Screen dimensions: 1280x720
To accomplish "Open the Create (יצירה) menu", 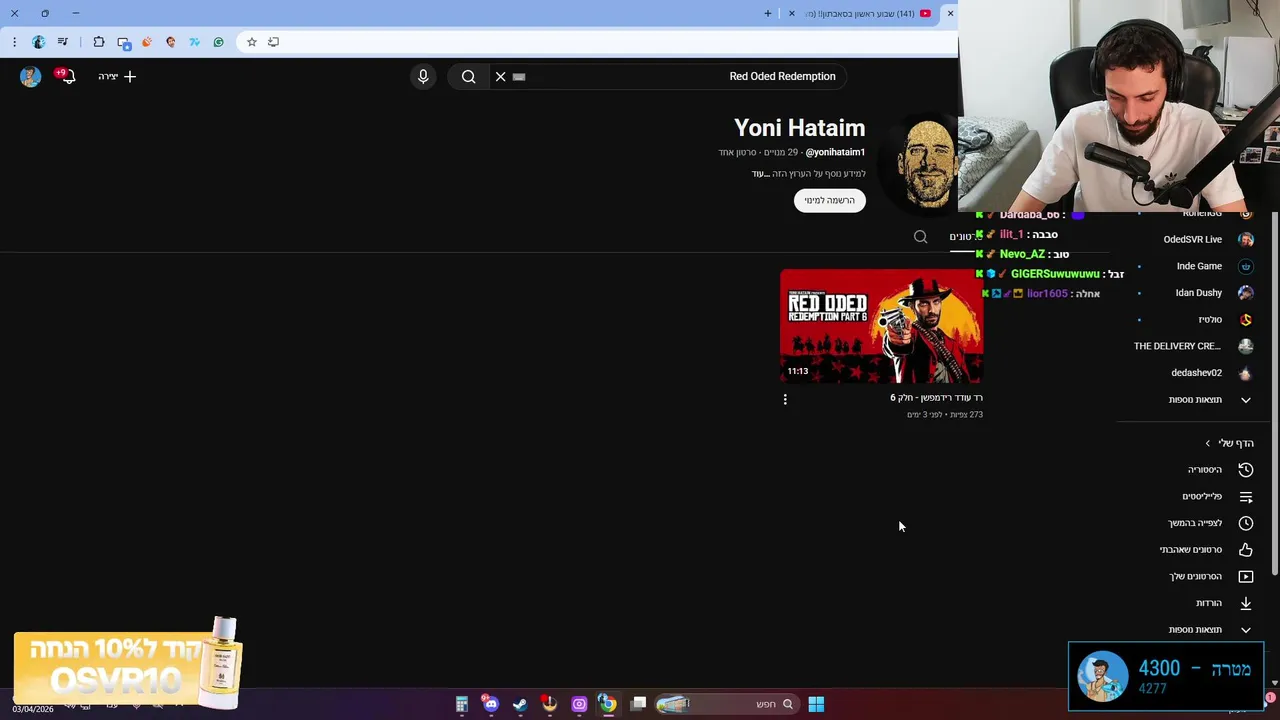I will click(117, 76).
